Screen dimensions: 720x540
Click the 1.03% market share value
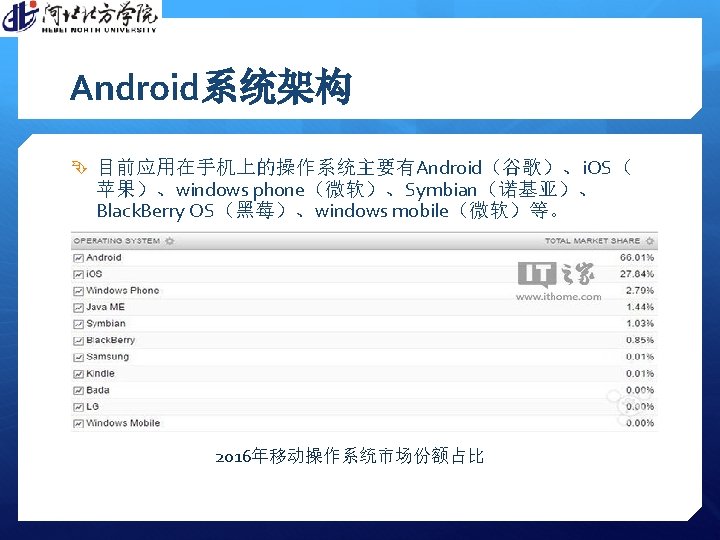pyautogui.click(x=640, y=324)
